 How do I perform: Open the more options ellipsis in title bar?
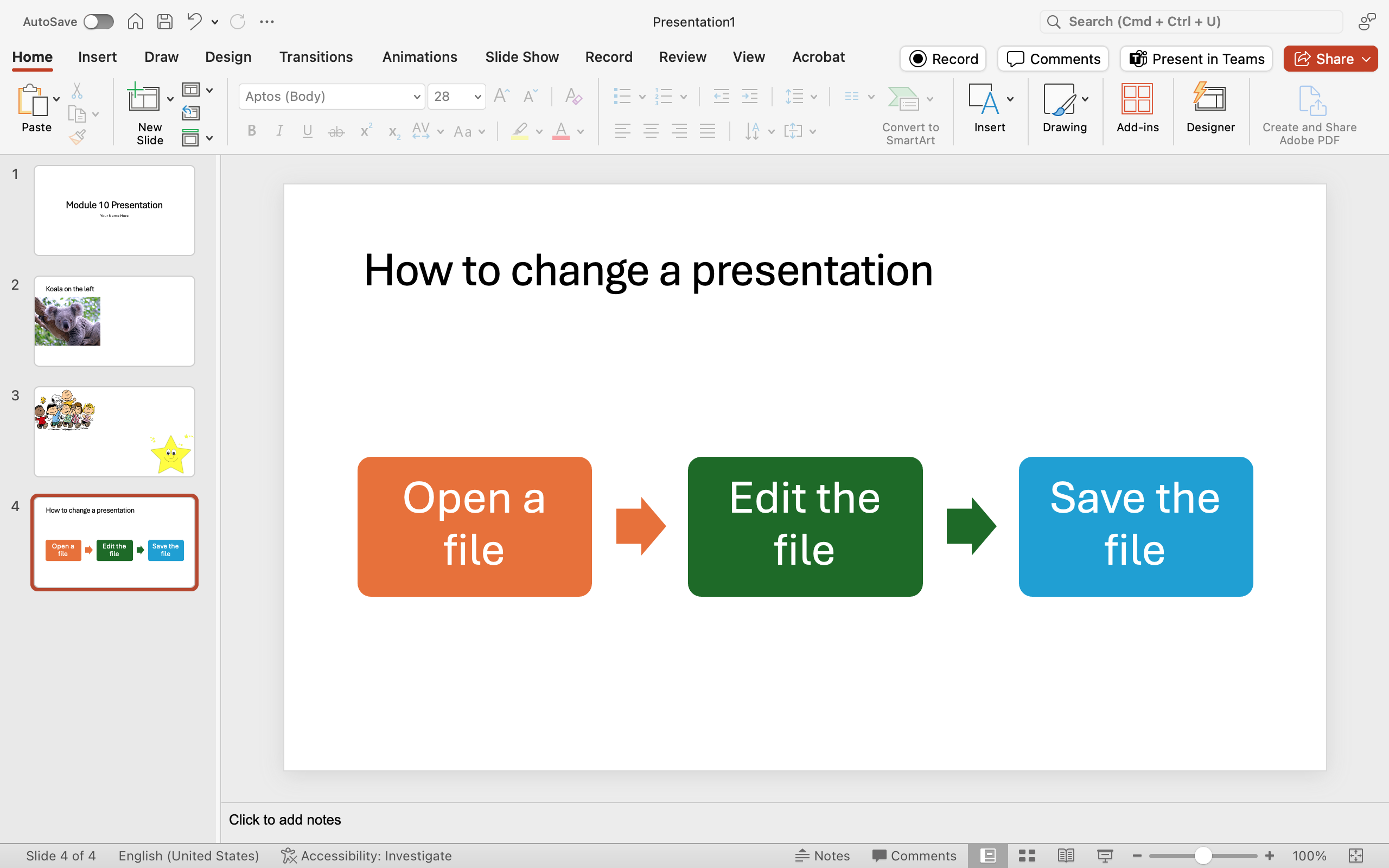click(267, 22)
